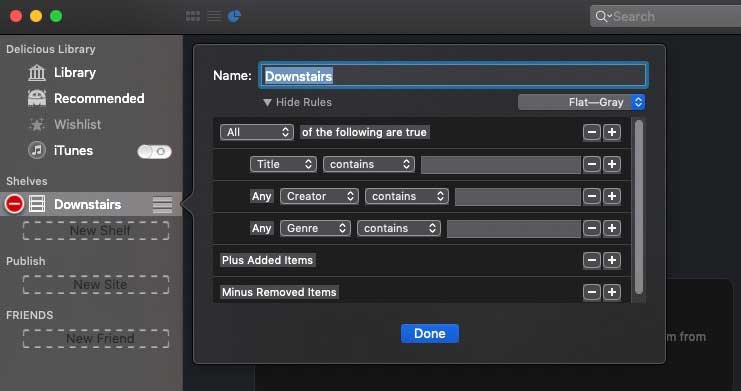Screen dimensions: 741x391
Task: Add a rule after the Genre row
Action: 612,228
